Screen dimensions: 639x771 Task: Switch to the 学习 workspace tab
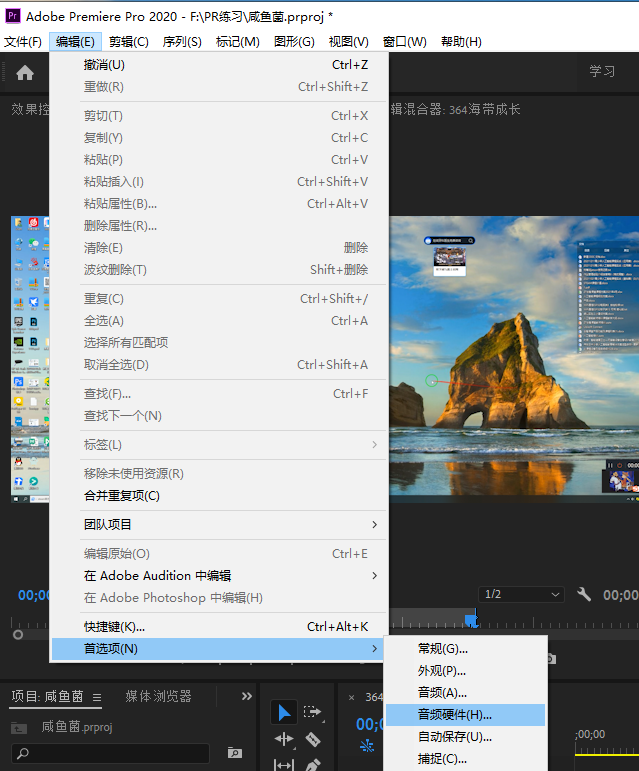[602, 72]
